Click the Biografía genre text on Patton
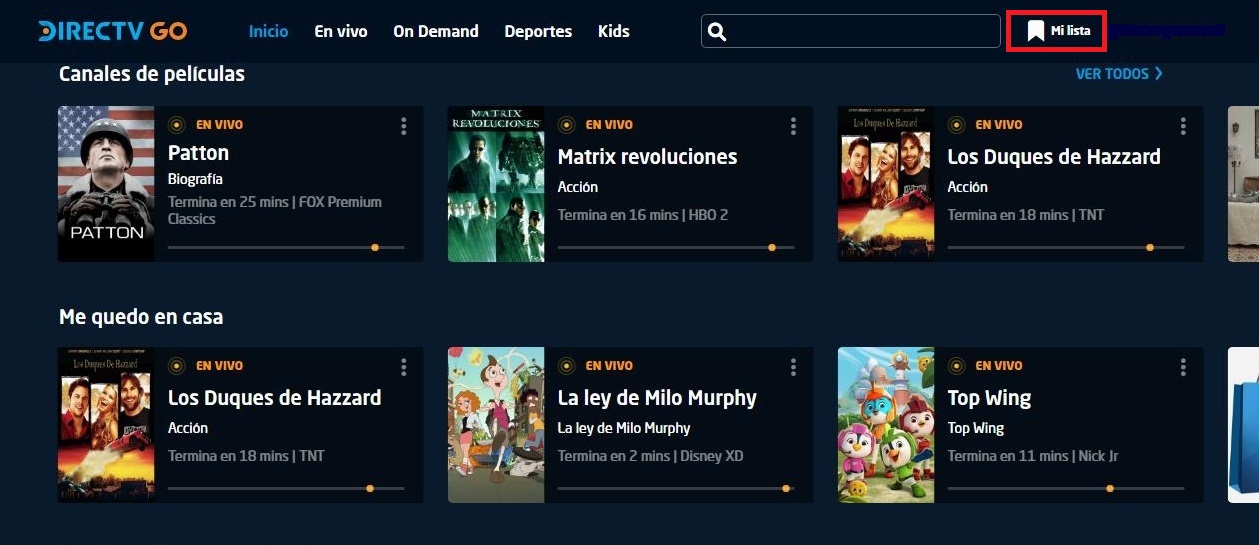The height and width of the screenshot is (545, 1259). 195,179
